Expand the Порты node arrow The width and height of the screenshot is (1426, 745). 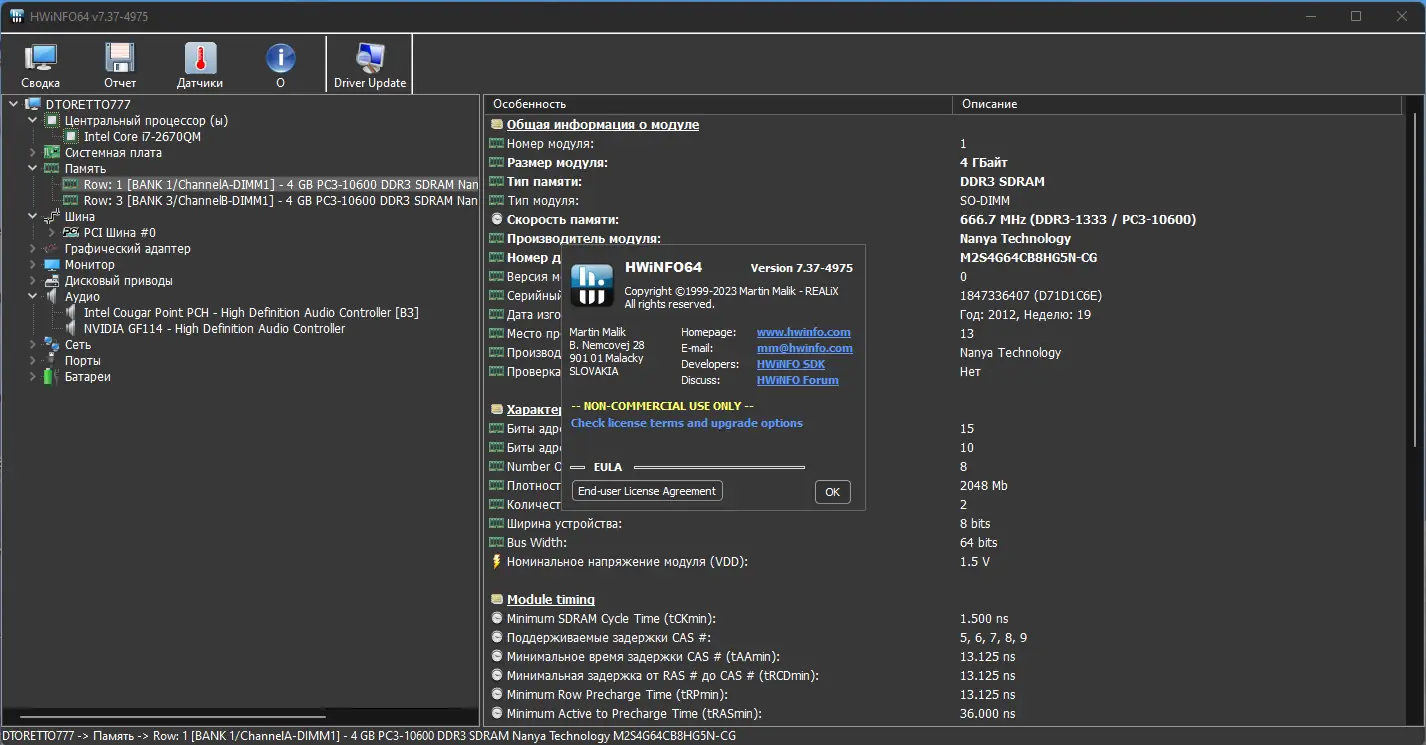(x=33, y=360)
